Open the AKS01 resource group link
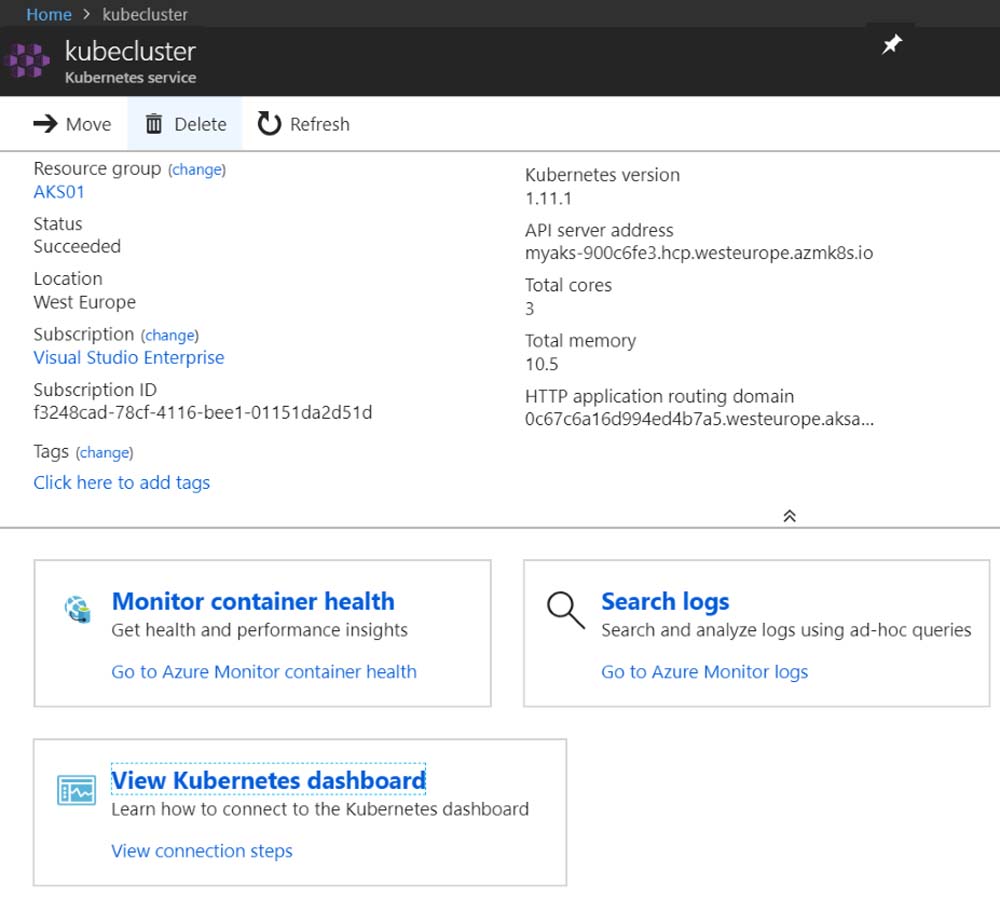Viewport: 1000px width, 913px height. [59, 192]
